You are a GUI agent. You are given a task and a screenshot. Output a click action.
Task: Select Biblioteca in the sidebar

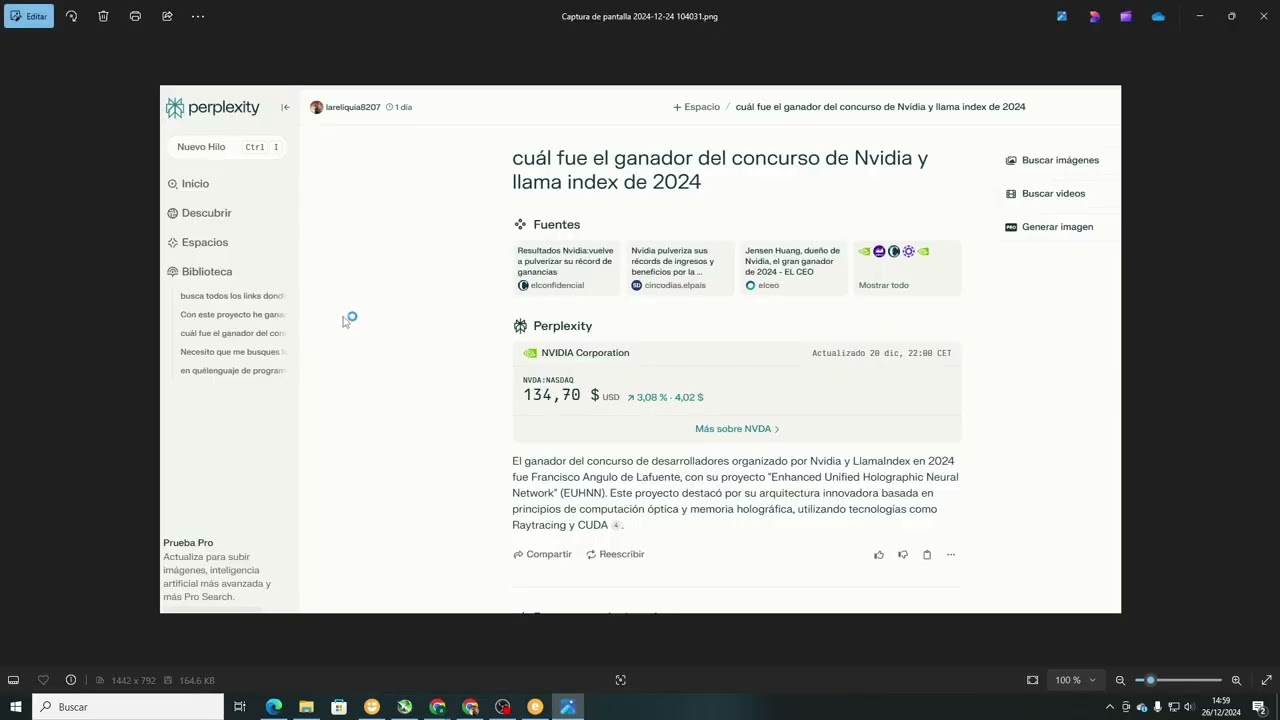(x=199, y=271)
